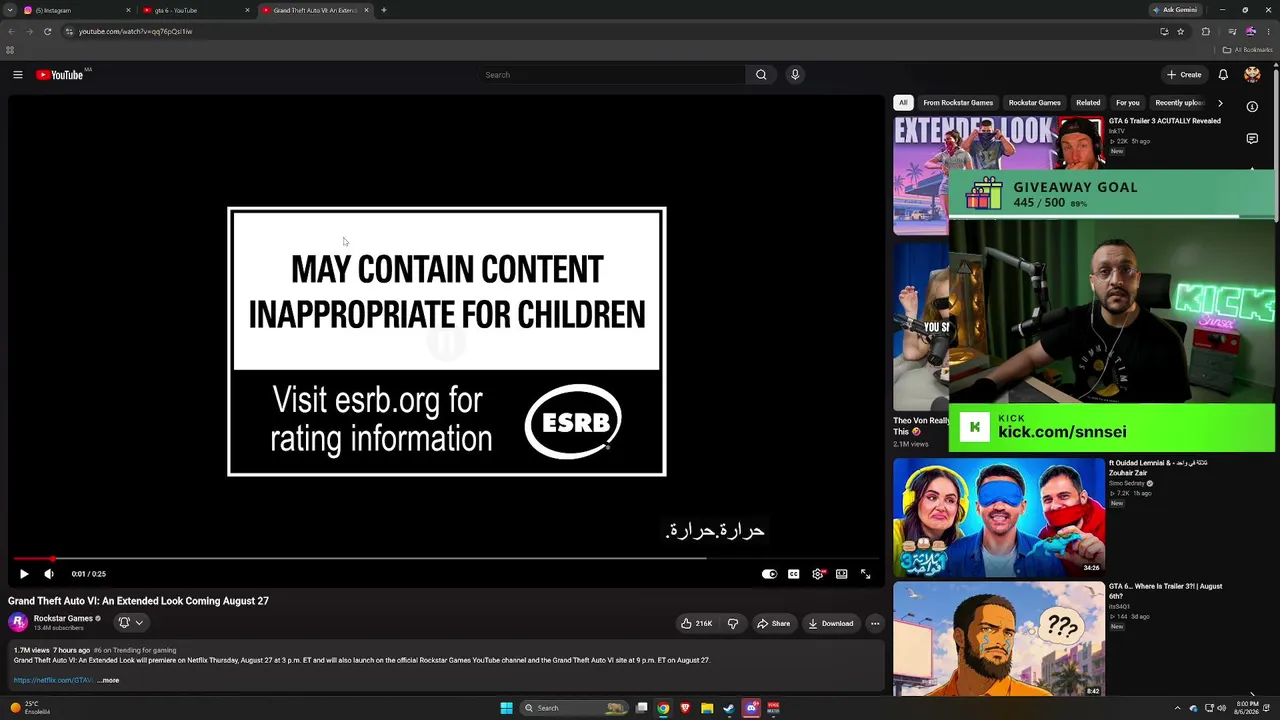Select the For you filter chip

click(1128, 103)
